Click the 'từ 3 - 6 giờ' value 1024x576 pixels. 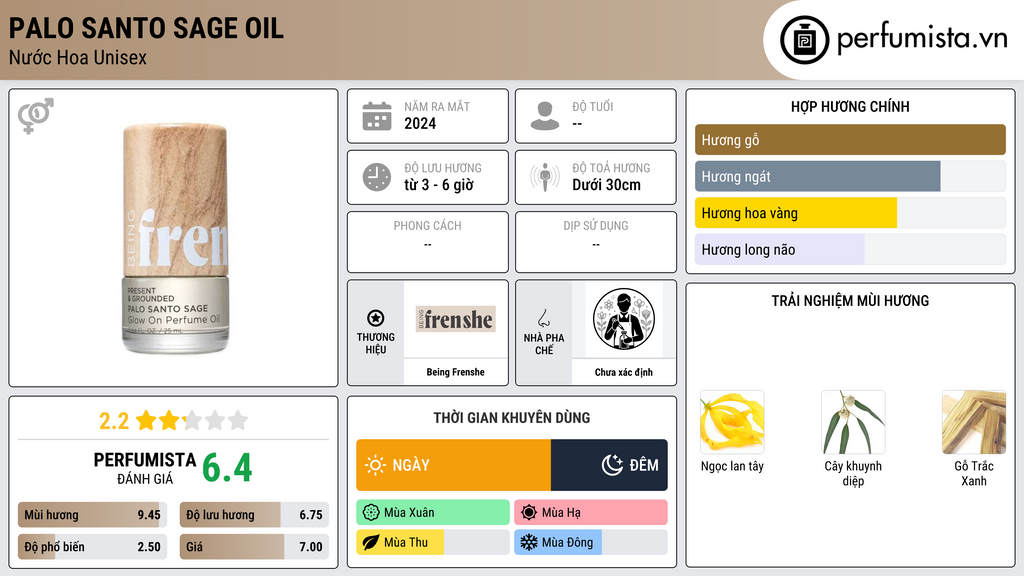coord(439,185)
